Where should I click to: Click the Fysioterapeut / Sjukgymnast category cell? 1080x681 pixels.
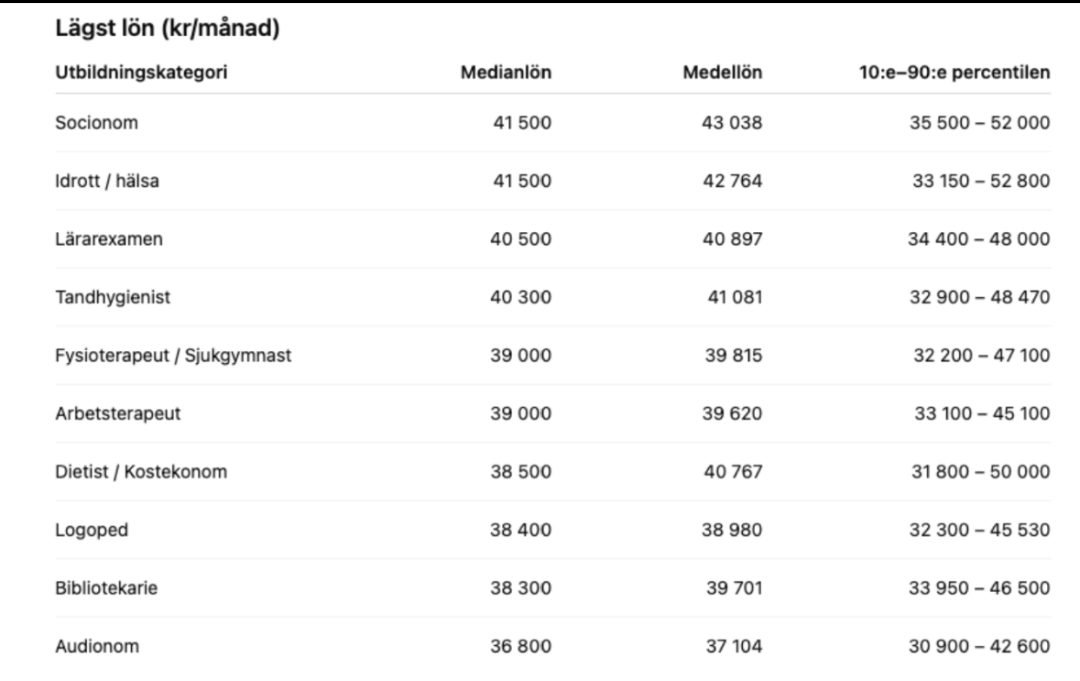173,355
